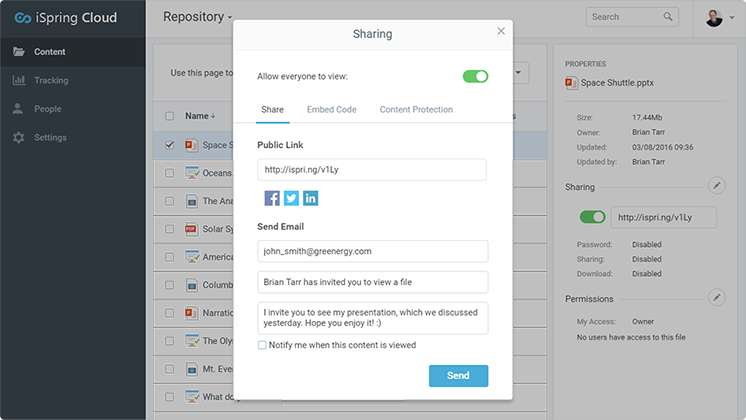The height and width of the screenshot is (420, 746).
Task: Click the iSpring Cloud logo icon
Action: pos(22,18)
